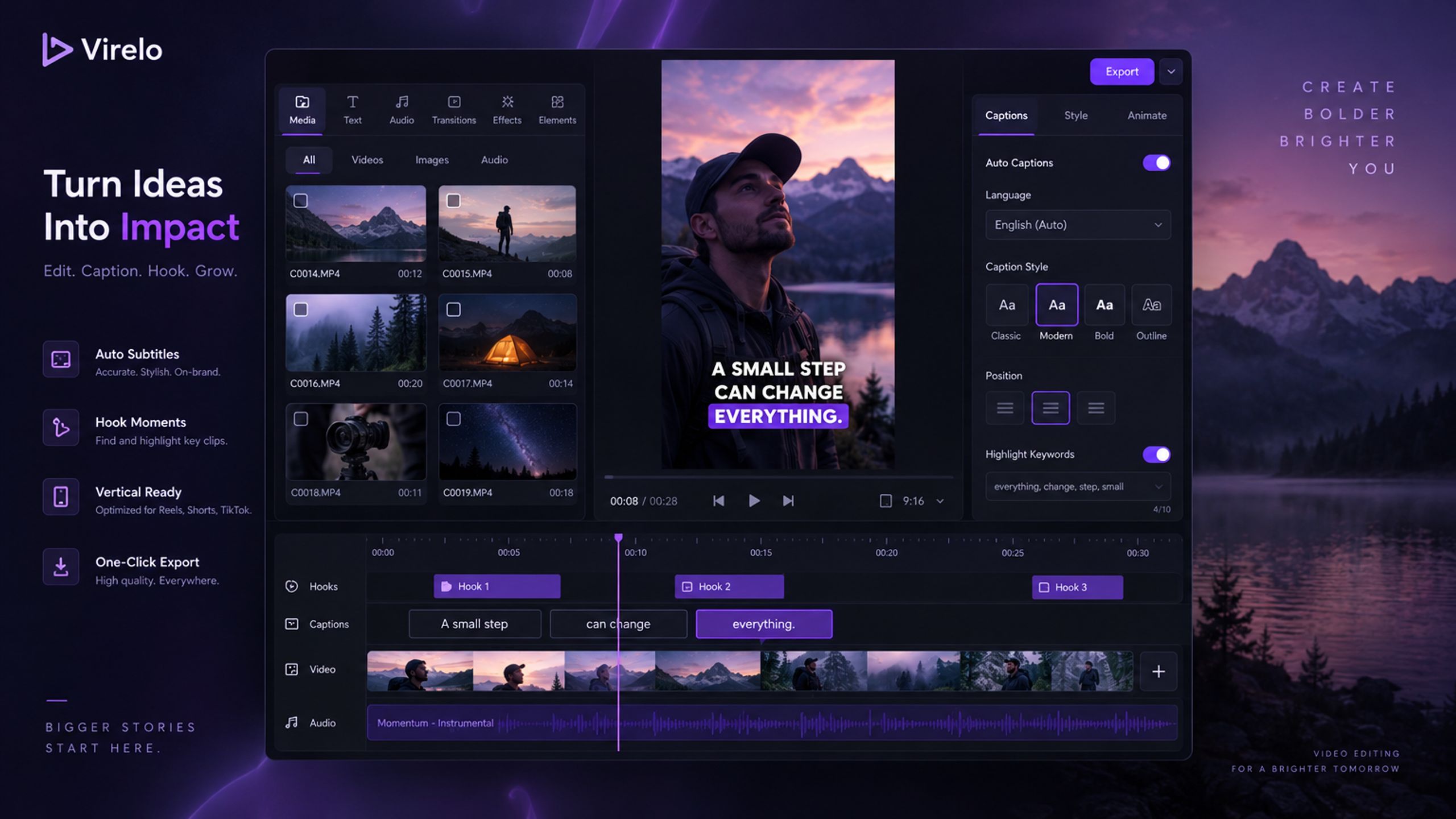Click the video track filmstrip
This screenshot has height=819, width=1456.
(750, 671)
